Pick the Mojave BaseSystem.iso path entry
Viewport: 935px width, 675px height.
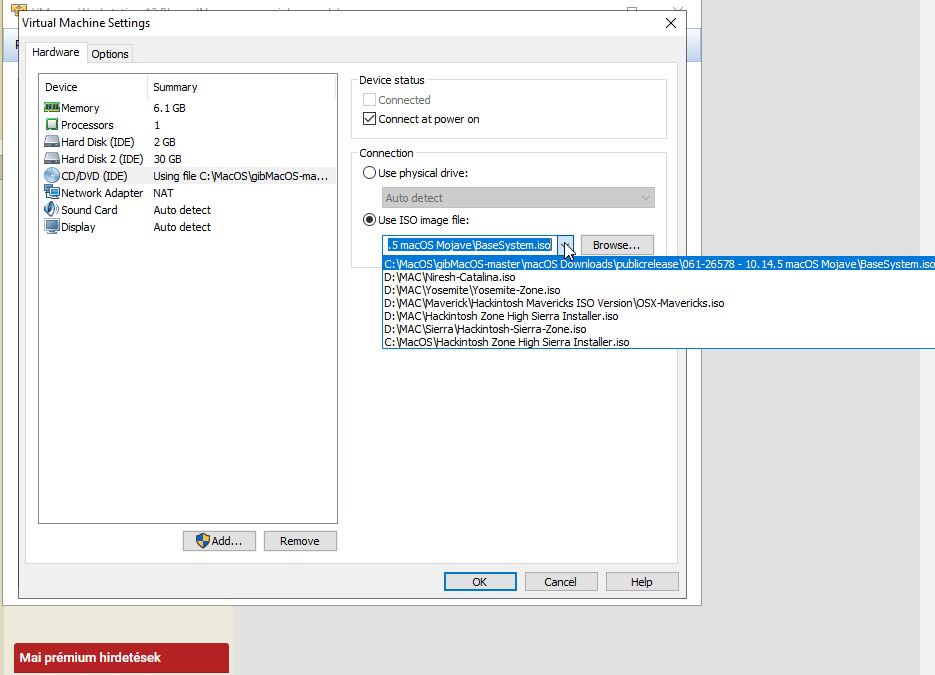(659, 264)
